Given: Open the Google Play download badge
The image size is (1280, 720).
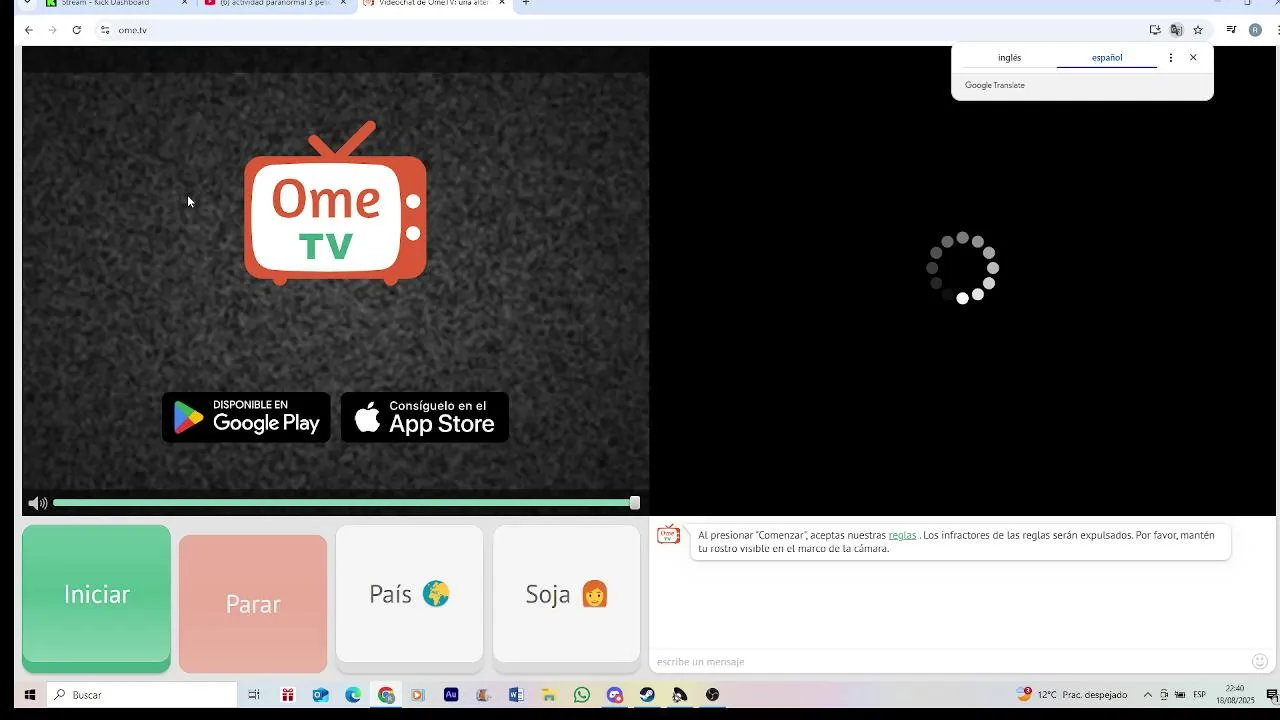Looking at the screenshot, I should click(246, 417).
